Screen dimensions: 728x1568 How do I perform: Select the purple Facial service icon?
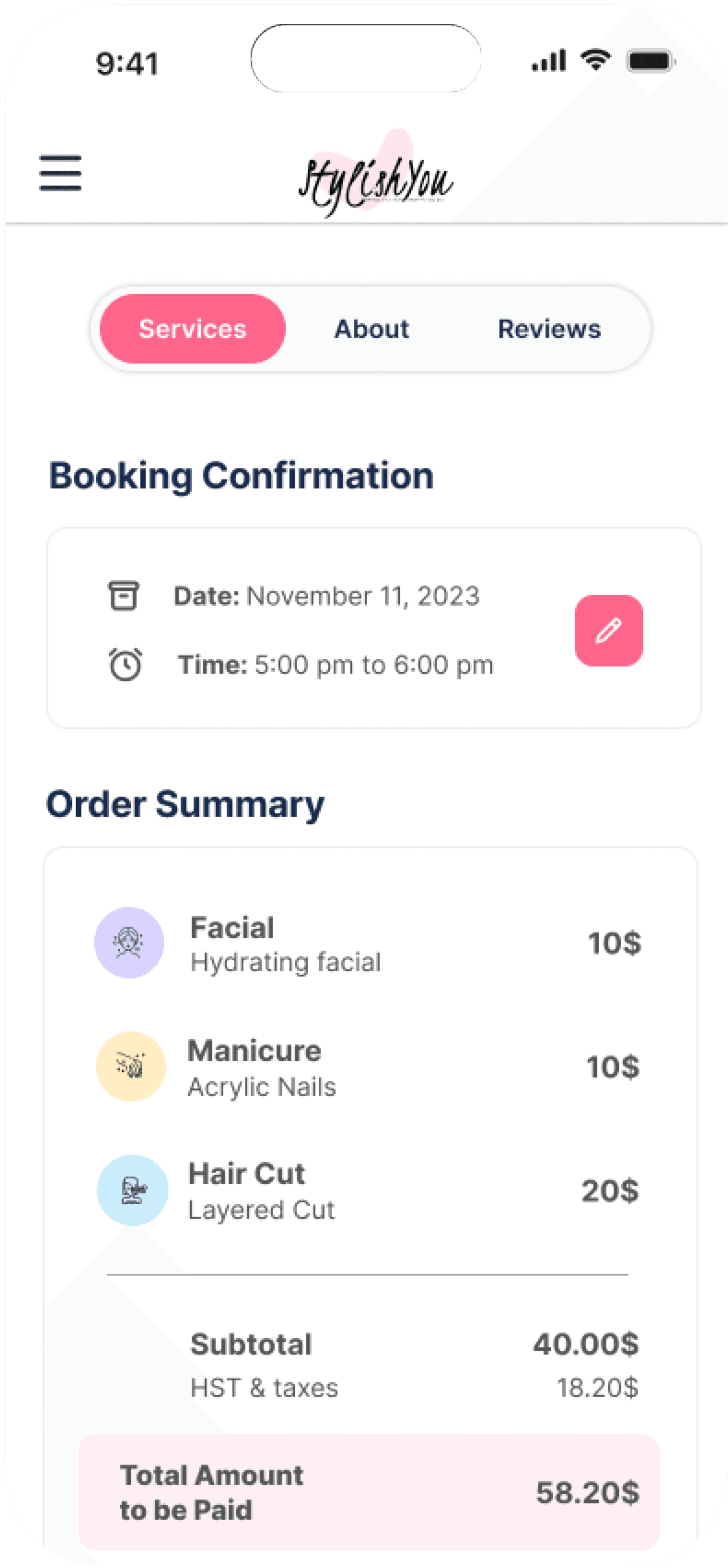click(129, 942)
